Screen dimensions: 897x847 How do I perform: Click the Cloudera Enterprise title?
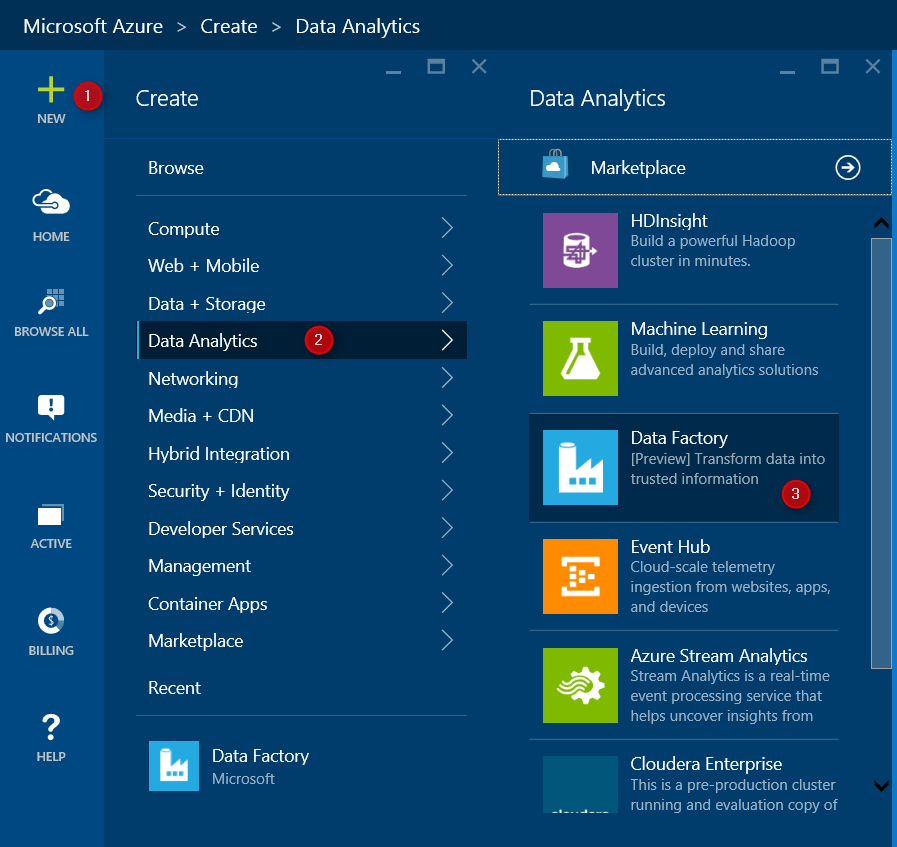[706, 764]
